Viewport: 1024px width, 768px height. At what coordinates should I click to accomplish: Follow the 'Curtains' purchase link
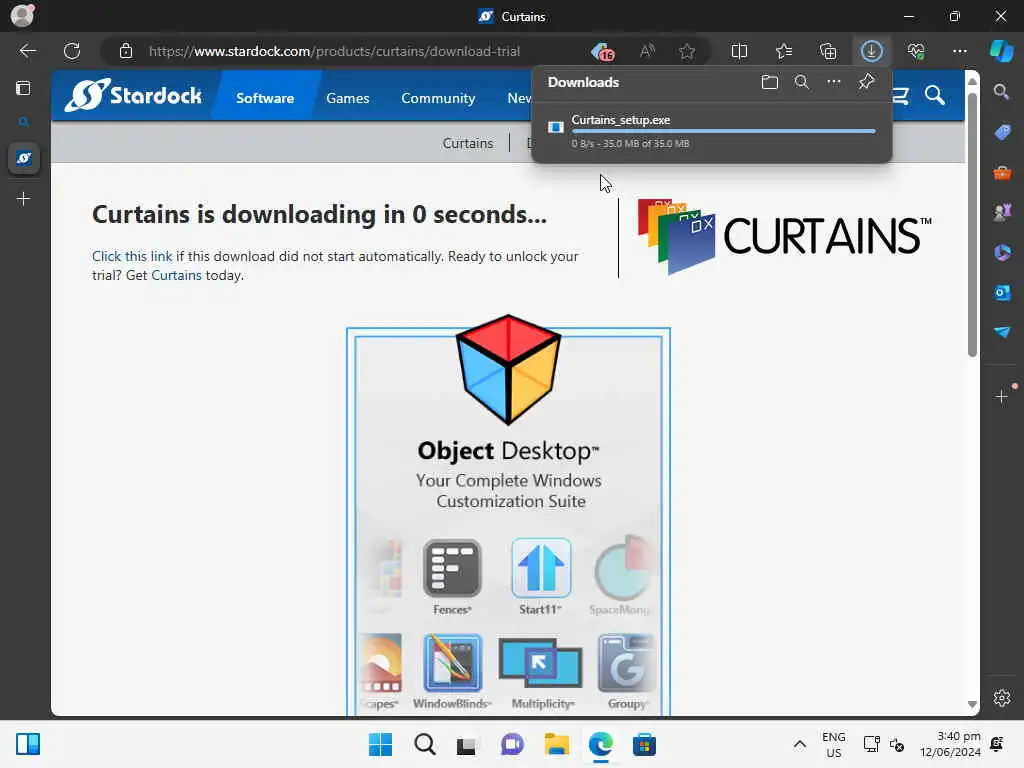[176, 275]
